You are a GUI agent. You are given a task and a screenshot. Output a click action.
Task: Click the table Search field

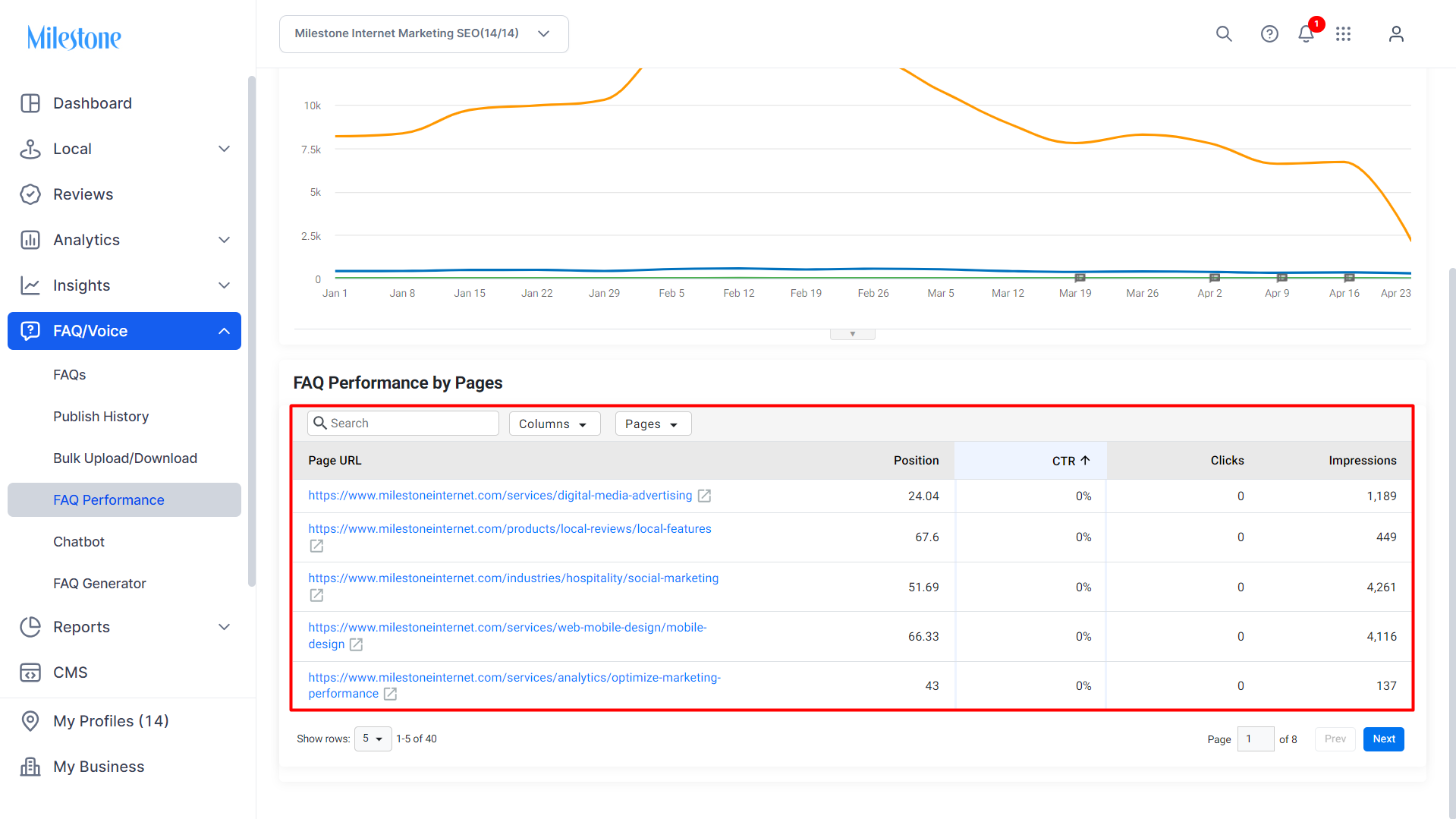[x=403, y=424]
